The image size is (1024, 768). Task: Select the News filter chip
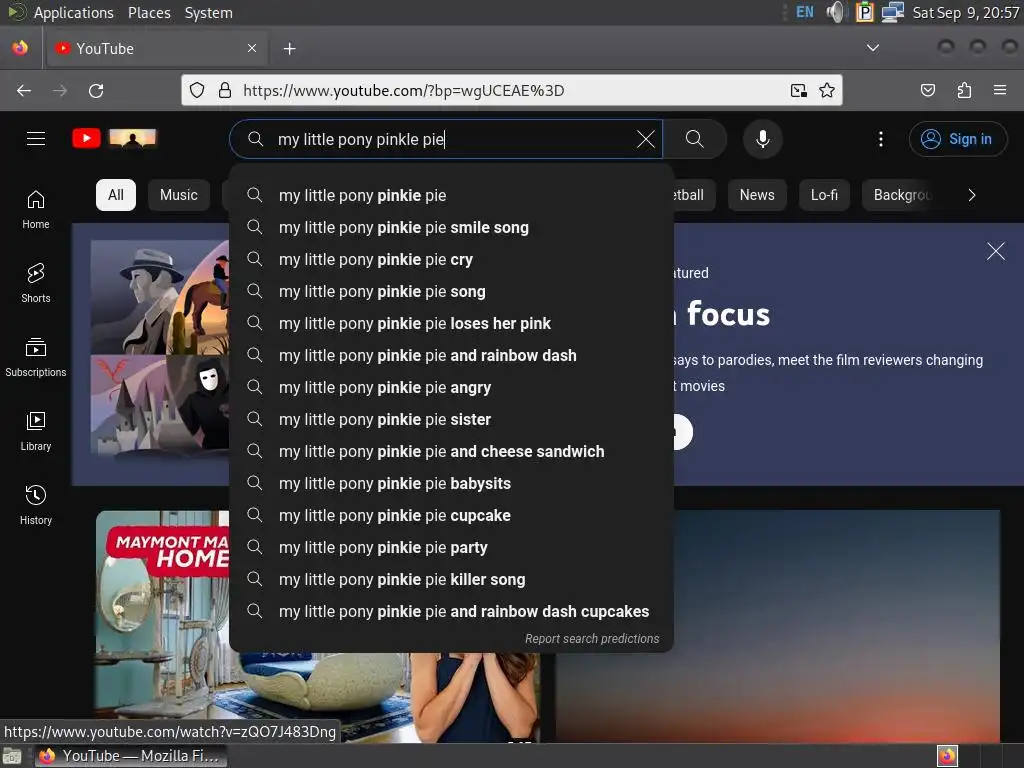[757, 195]
